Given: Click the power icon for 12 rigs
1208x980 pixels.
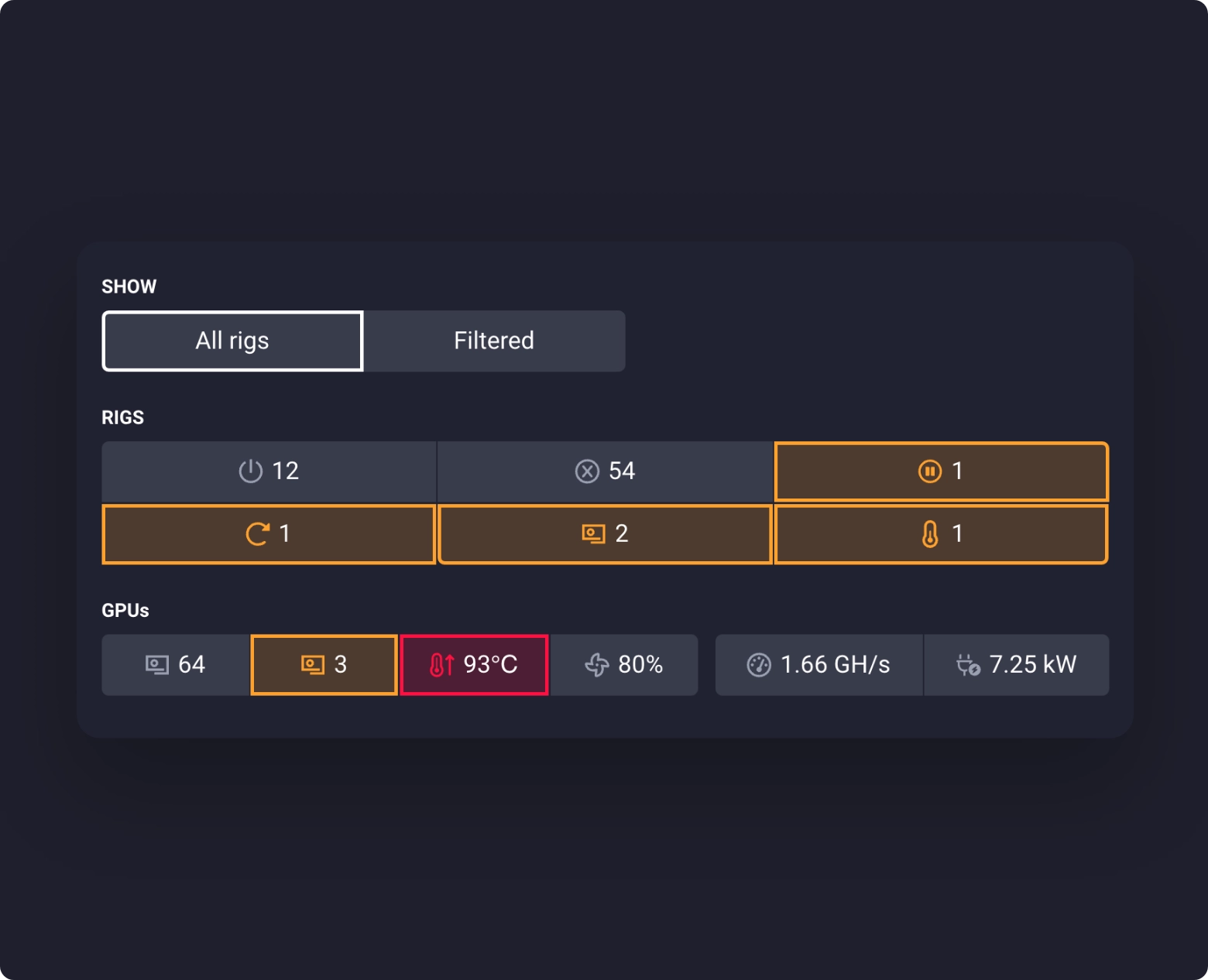Looking at the screenshot, I should [250, 471].
